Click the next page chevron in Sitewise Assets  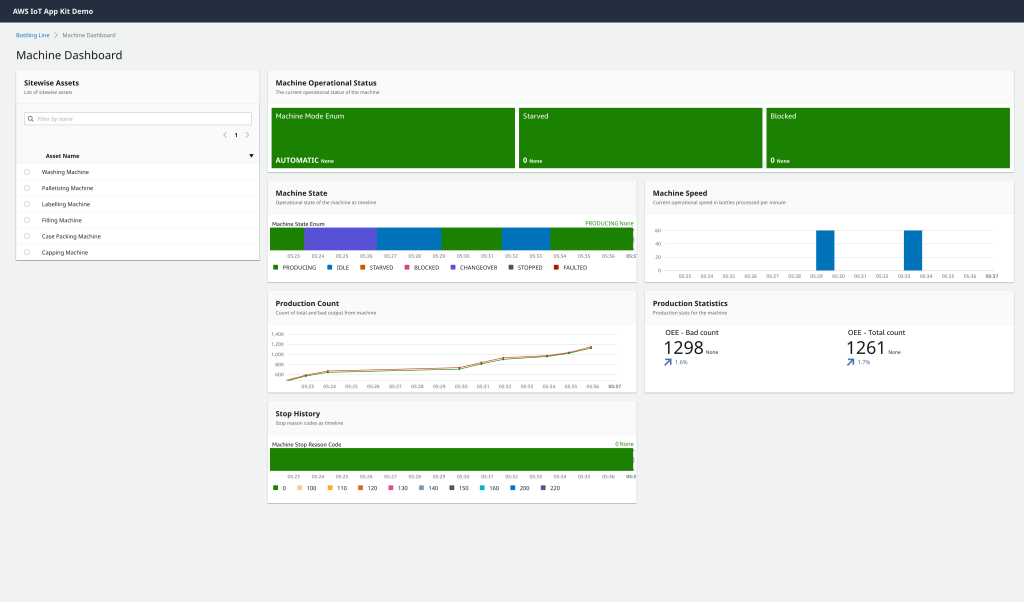tap(248, 134)
